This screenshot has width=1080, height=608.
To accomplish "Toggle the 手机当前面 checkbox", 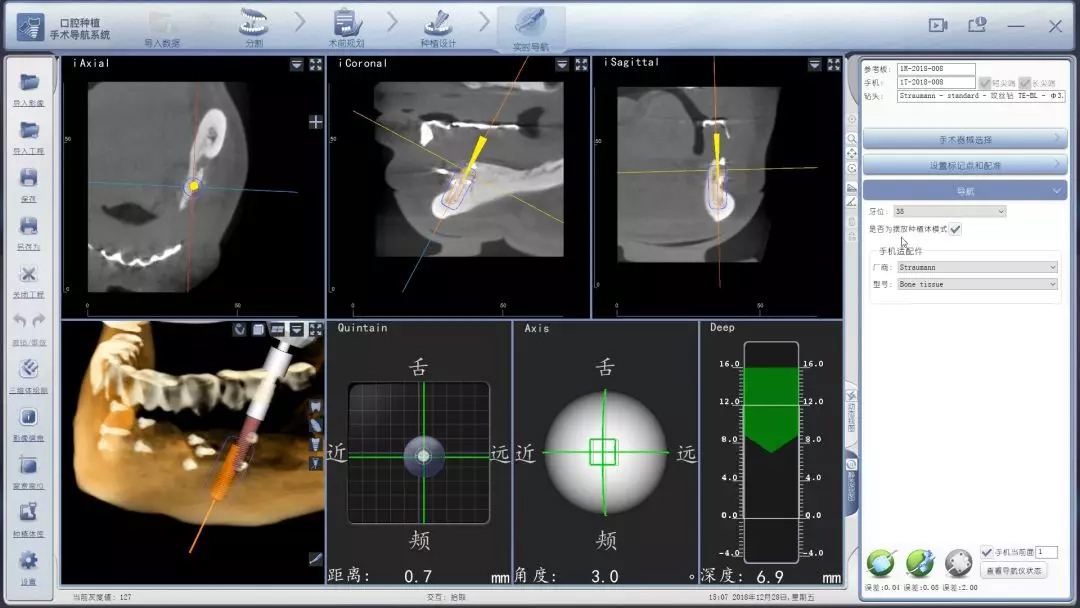I will point(987,551).
